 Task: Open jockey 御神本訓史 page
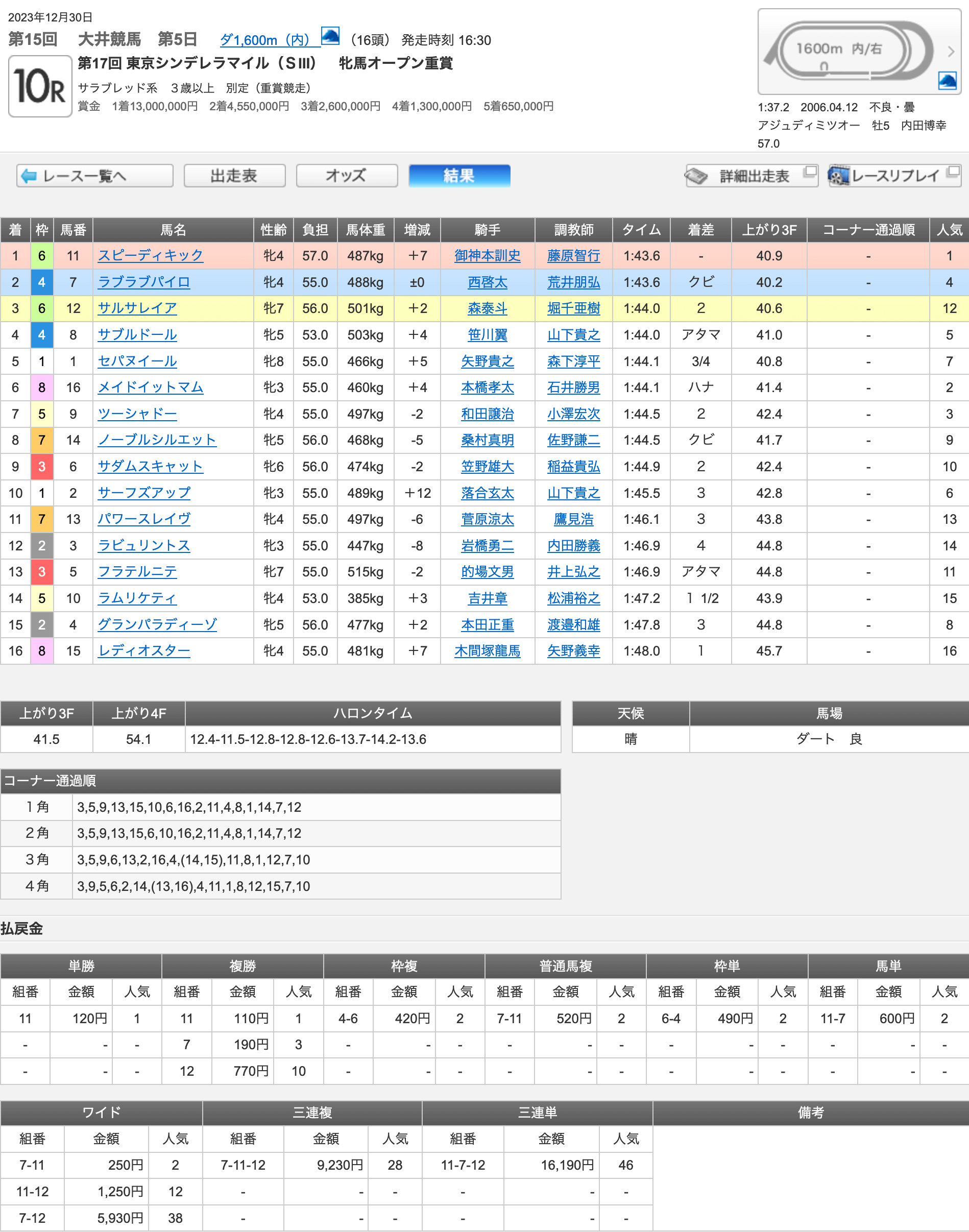pos(488,256)
